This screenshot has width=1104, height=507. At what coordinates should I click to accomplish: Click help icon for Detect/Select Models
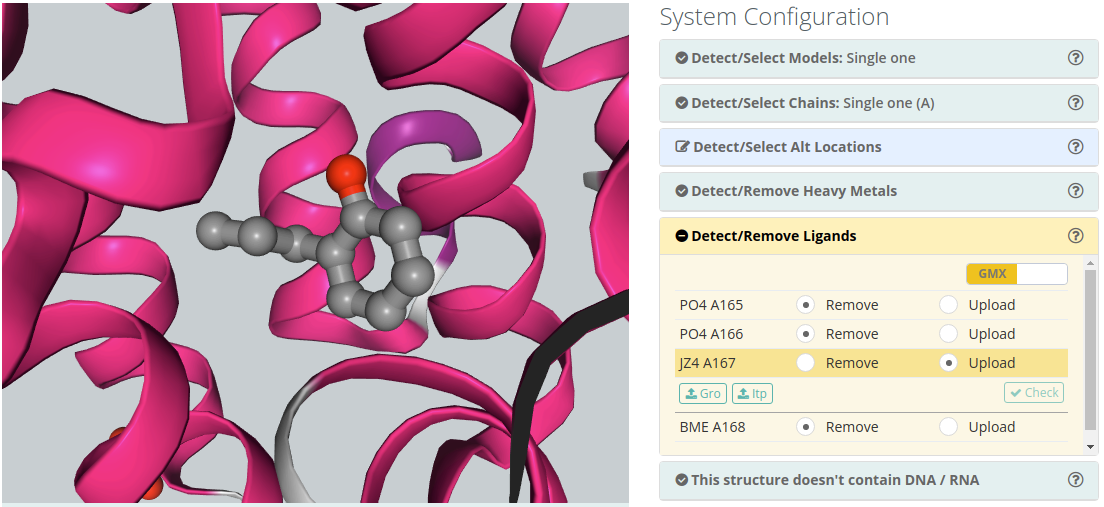(x=1075, y=58)
